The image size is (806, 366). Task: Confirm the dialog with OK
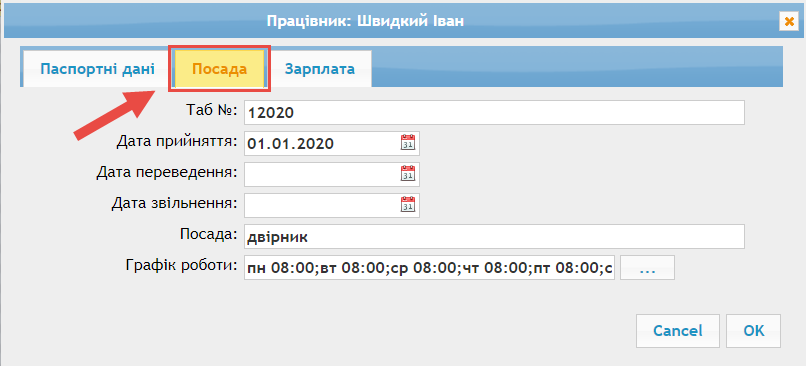pyautogui.click(x=754, y=331)
